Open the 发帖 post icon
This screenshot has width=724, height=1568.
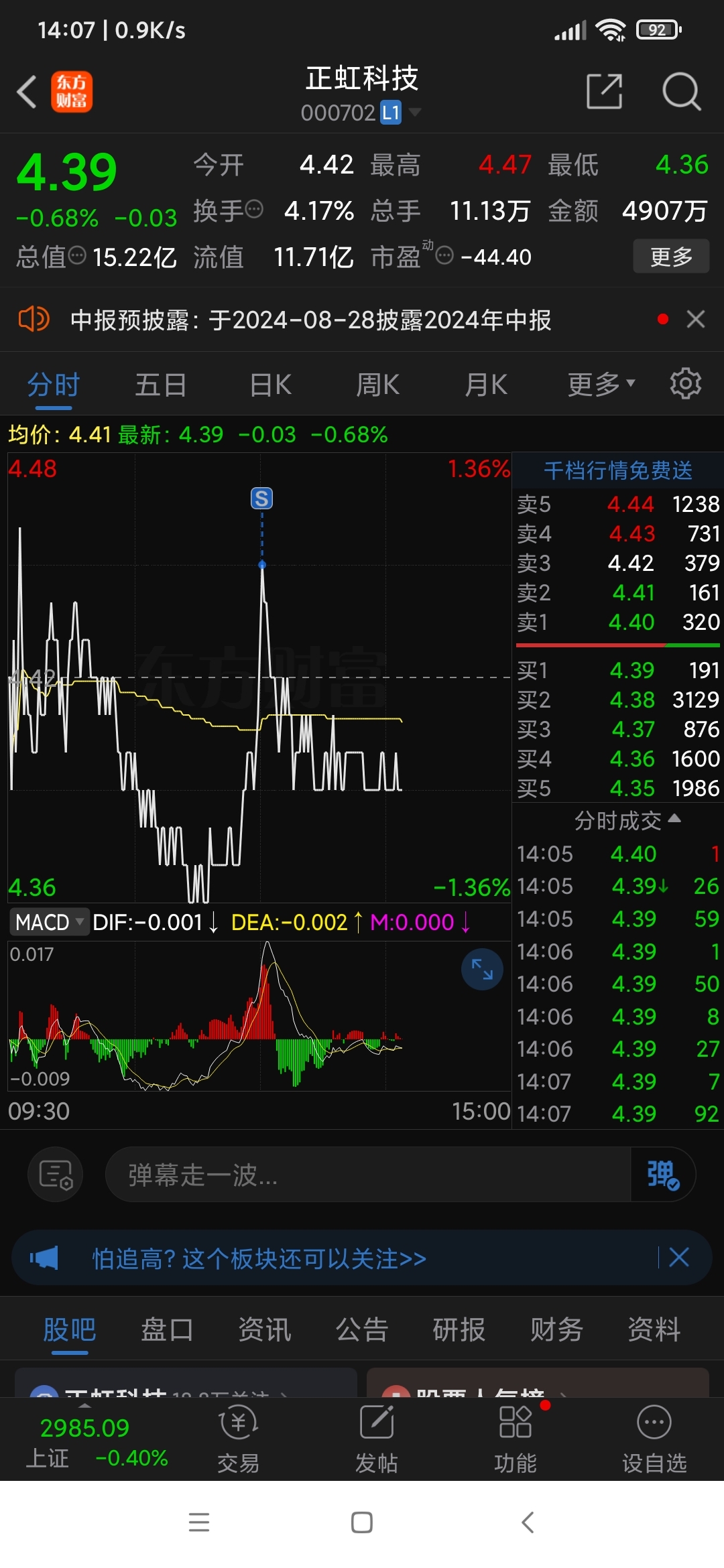pos(377,1439)
